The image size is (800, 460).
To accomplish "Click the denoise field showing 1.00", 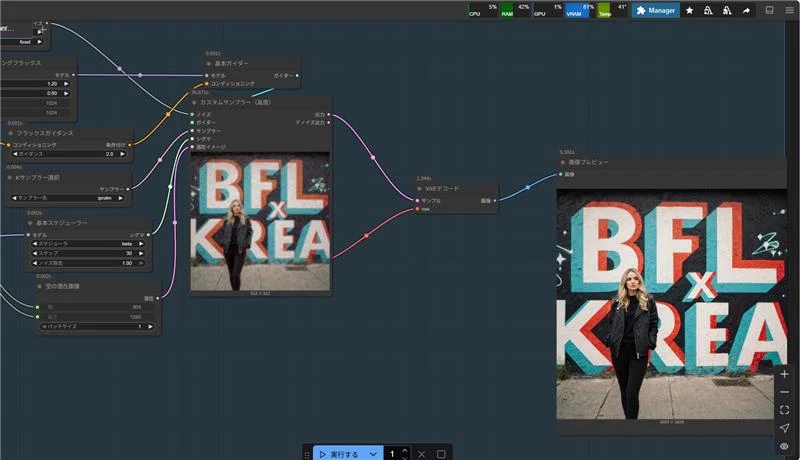I will [x=88, y=263].
